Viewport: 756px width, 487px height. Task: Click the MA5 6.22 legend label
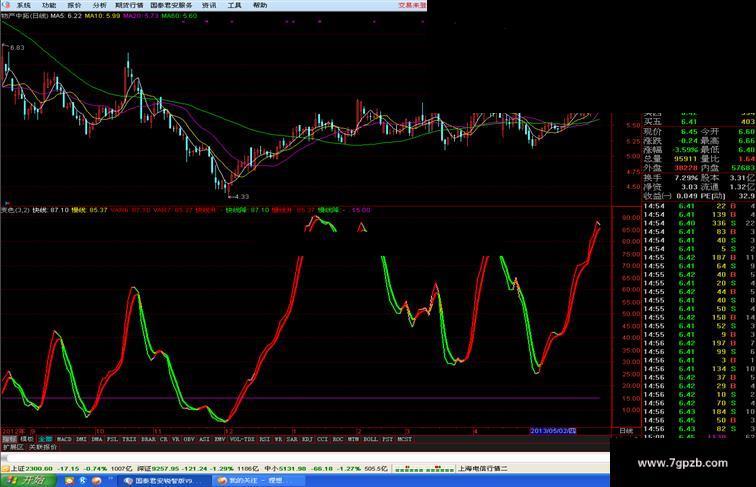tap(66, 16)
